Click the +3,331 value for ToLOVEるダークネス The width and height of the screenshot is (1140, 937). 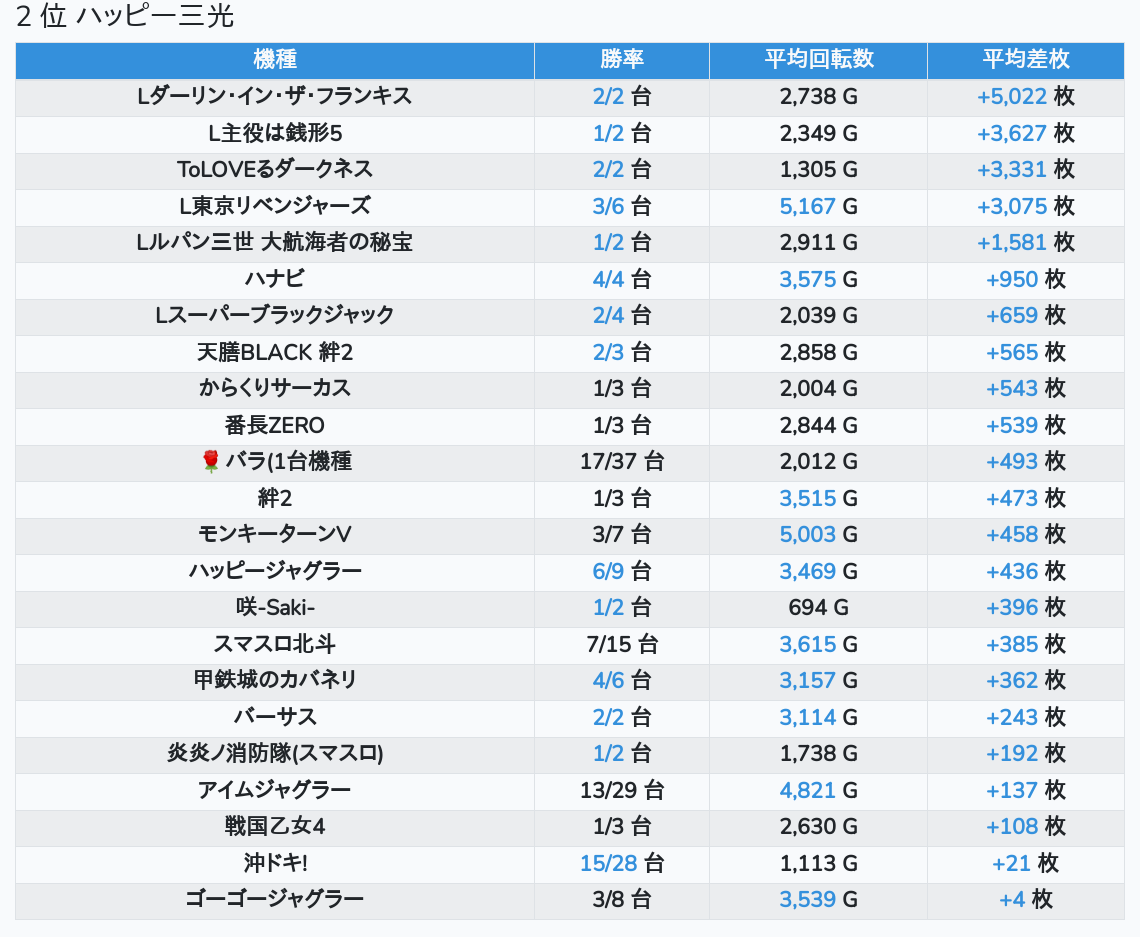1011,170
